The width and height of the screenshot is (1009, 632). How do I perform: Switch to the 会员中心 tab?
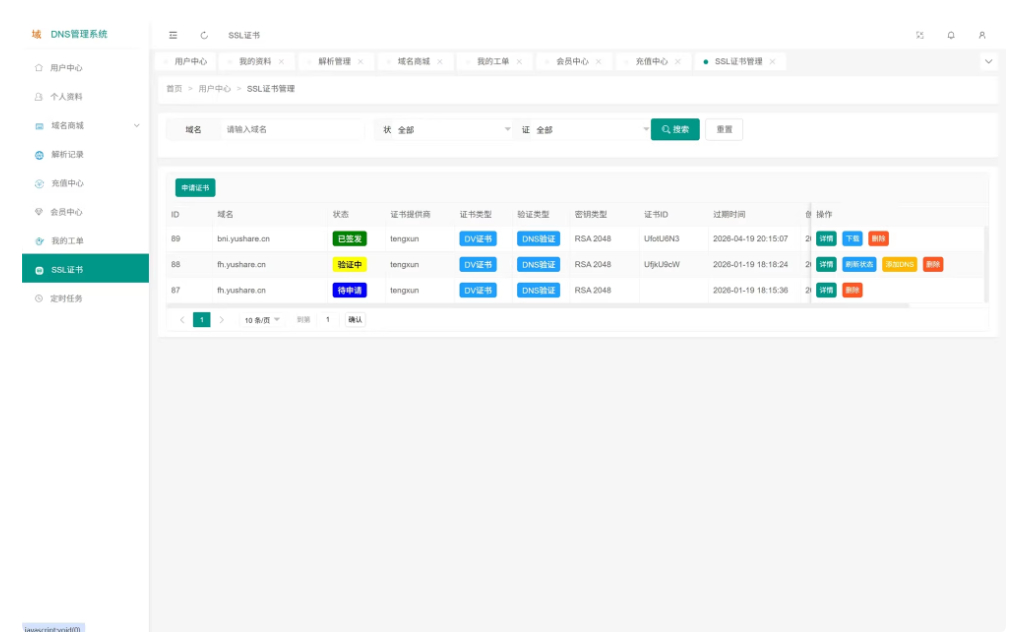pos(572,62)
